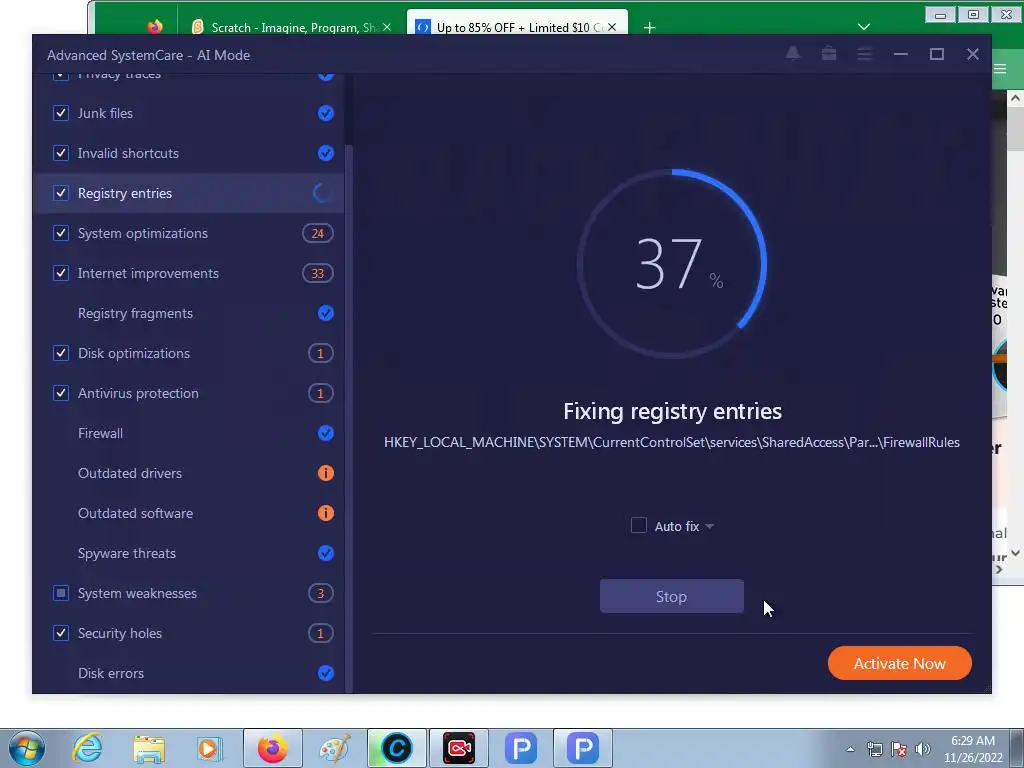Uncheck the Antivirus protection checkbox
Viewport: 1024px width, 768px height.
pyautogui.click(x=61, y=393)
